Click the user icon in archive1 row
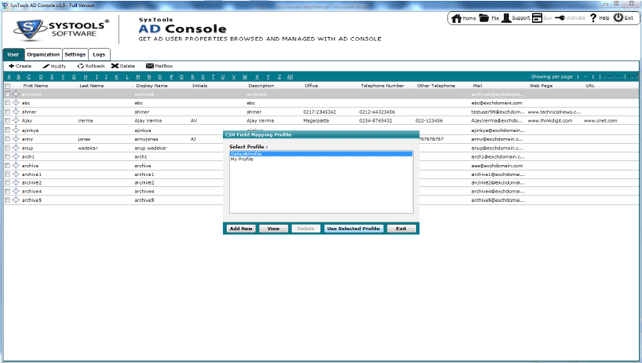Screen dimensions: 642x363 16,174
